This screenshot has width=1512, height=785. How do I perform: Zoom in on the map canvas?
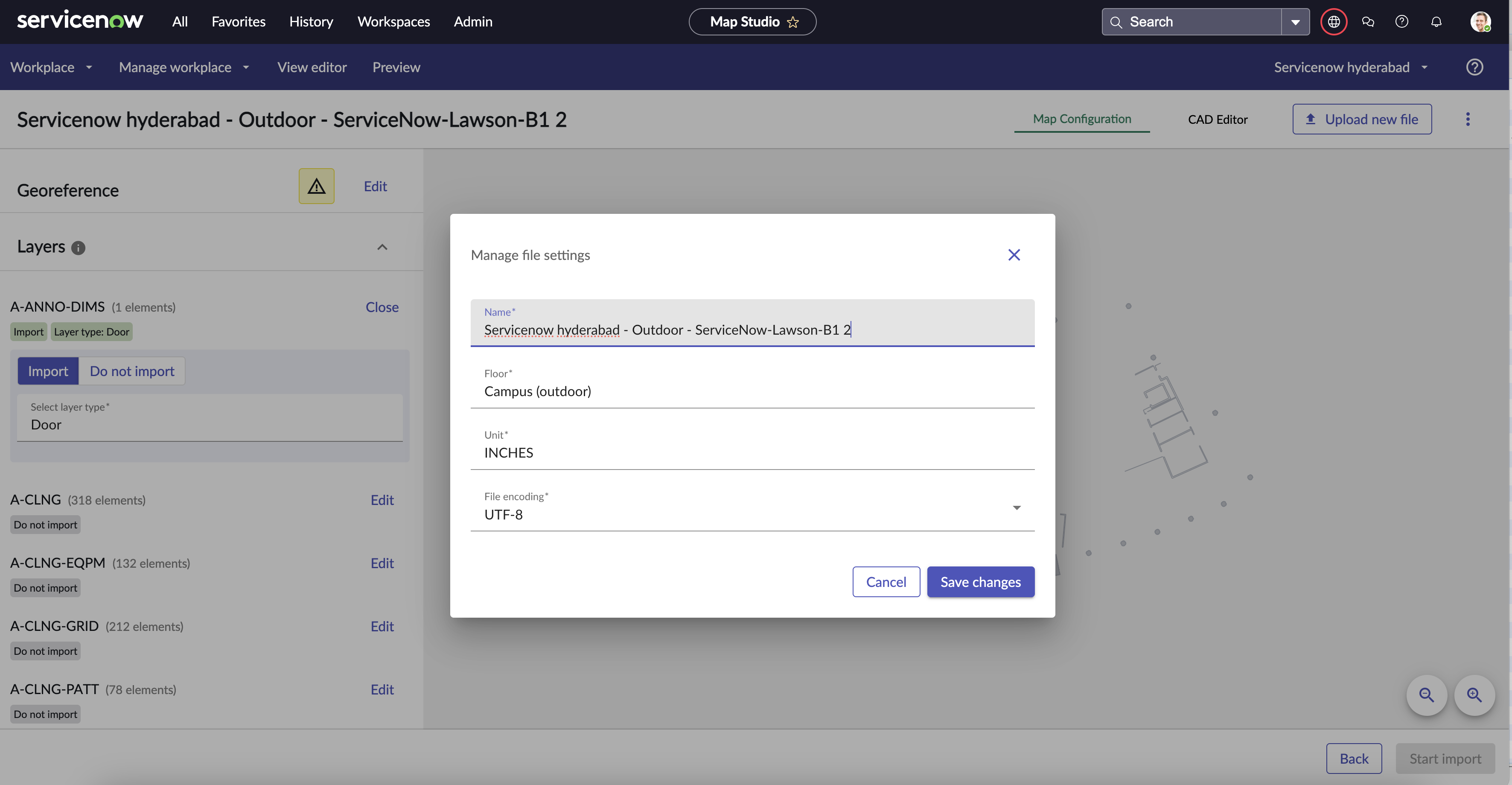point(1474,695)
